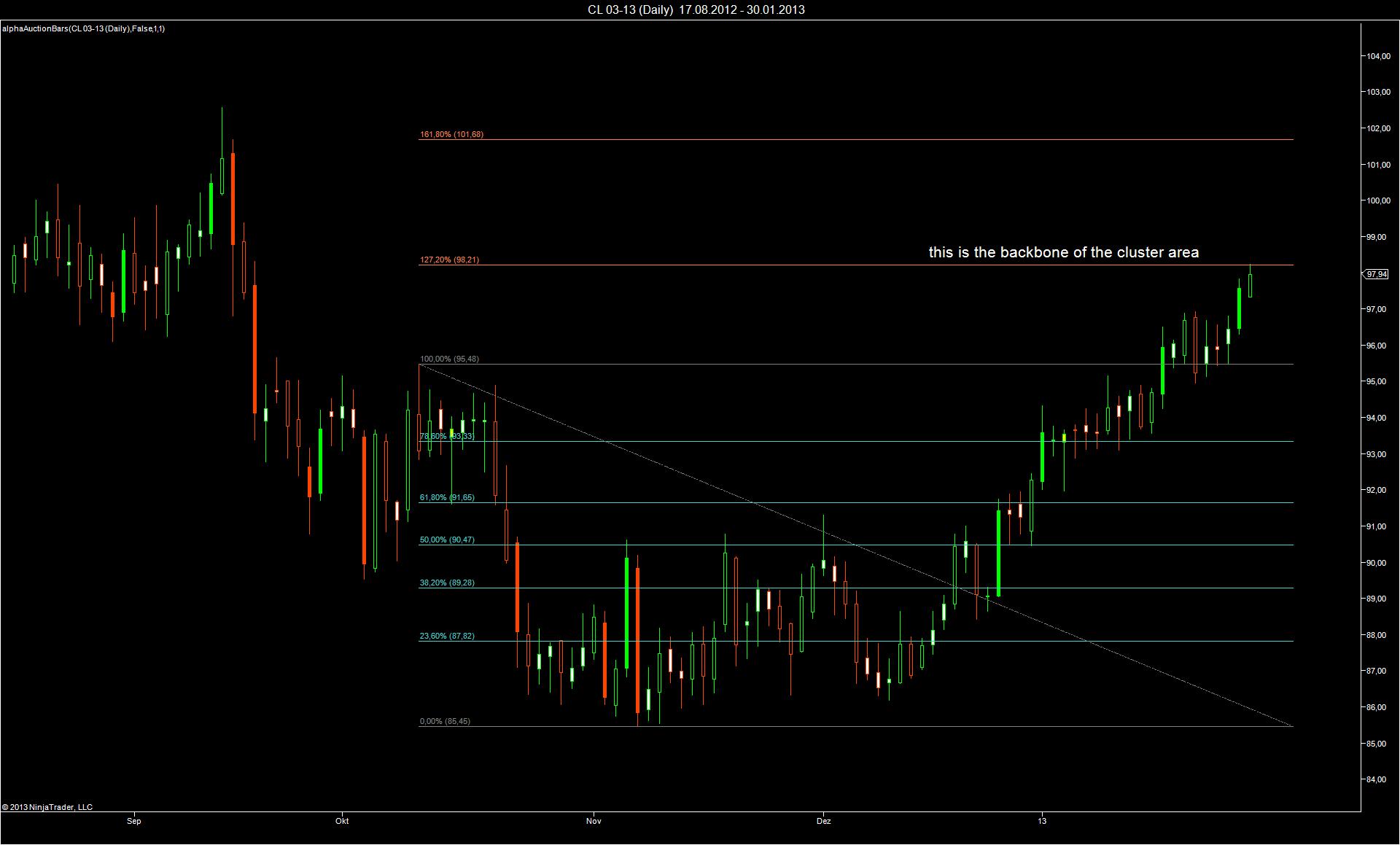Click the 97,00 price axis label
Screen dimensions: 1400x845
pyautogui.click(x=1377, y=310)
